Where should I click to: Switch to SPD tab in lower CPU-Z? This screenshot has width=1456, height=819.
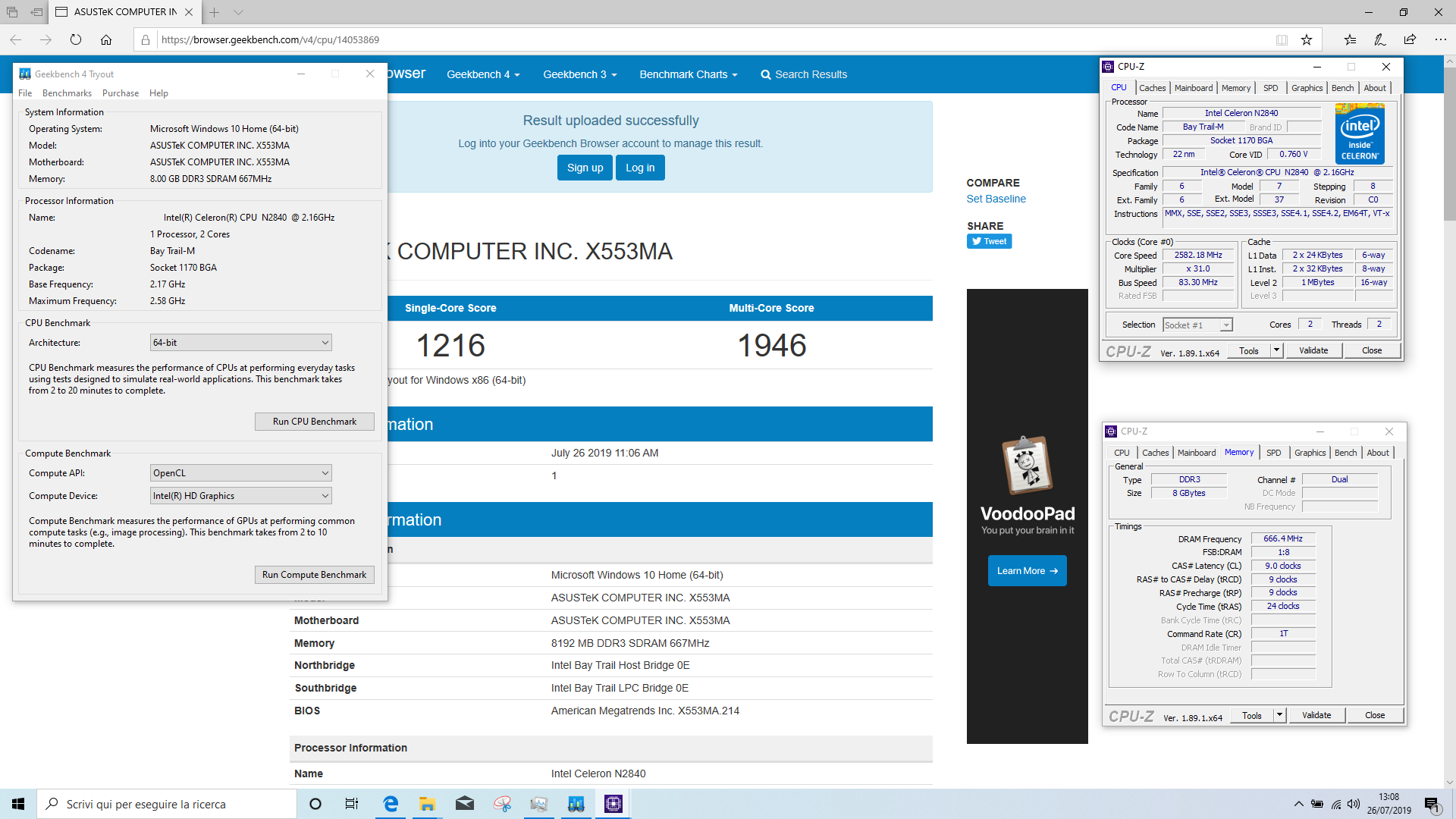click(1274, 453)
